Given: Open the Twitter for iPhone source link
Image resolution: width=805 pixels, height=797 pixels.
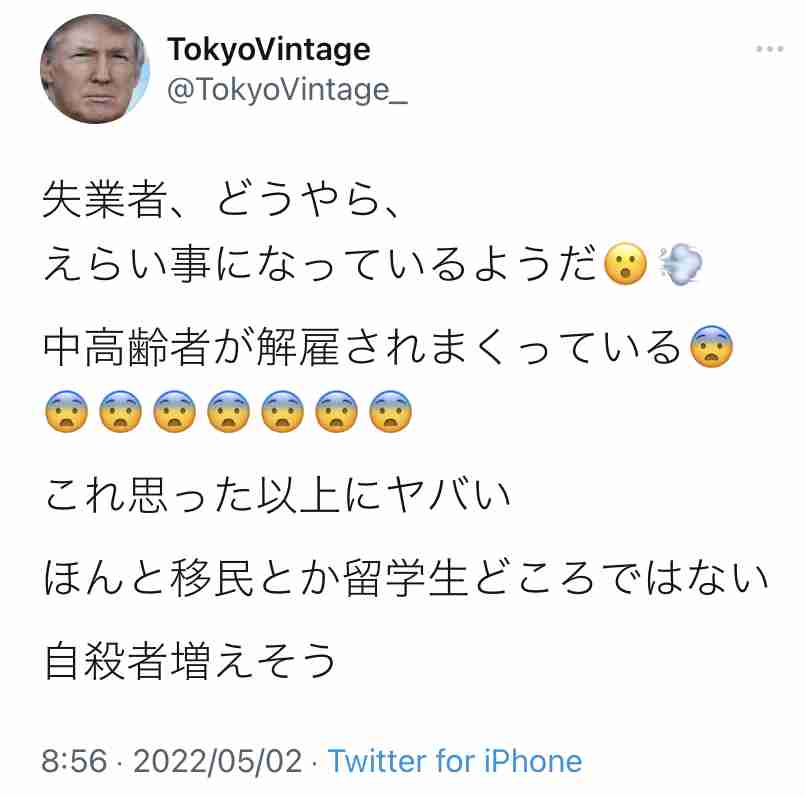Looking at the screenshot, I should (455, 761).
